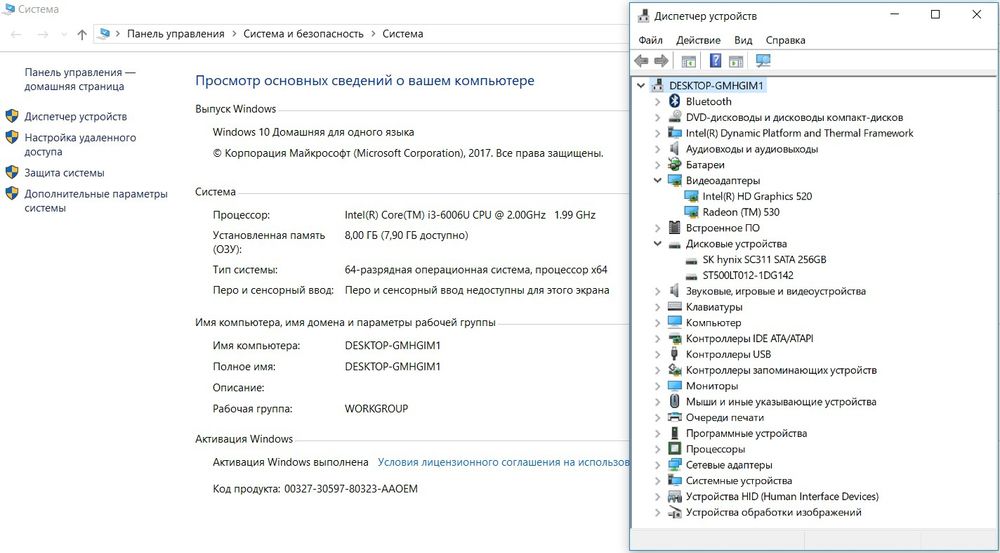The width and height of the screenshot is (1000, 553).
Task: Expand Intel Dynamic Platform and Thermal Framework
Action: click(x=658, y=133)
